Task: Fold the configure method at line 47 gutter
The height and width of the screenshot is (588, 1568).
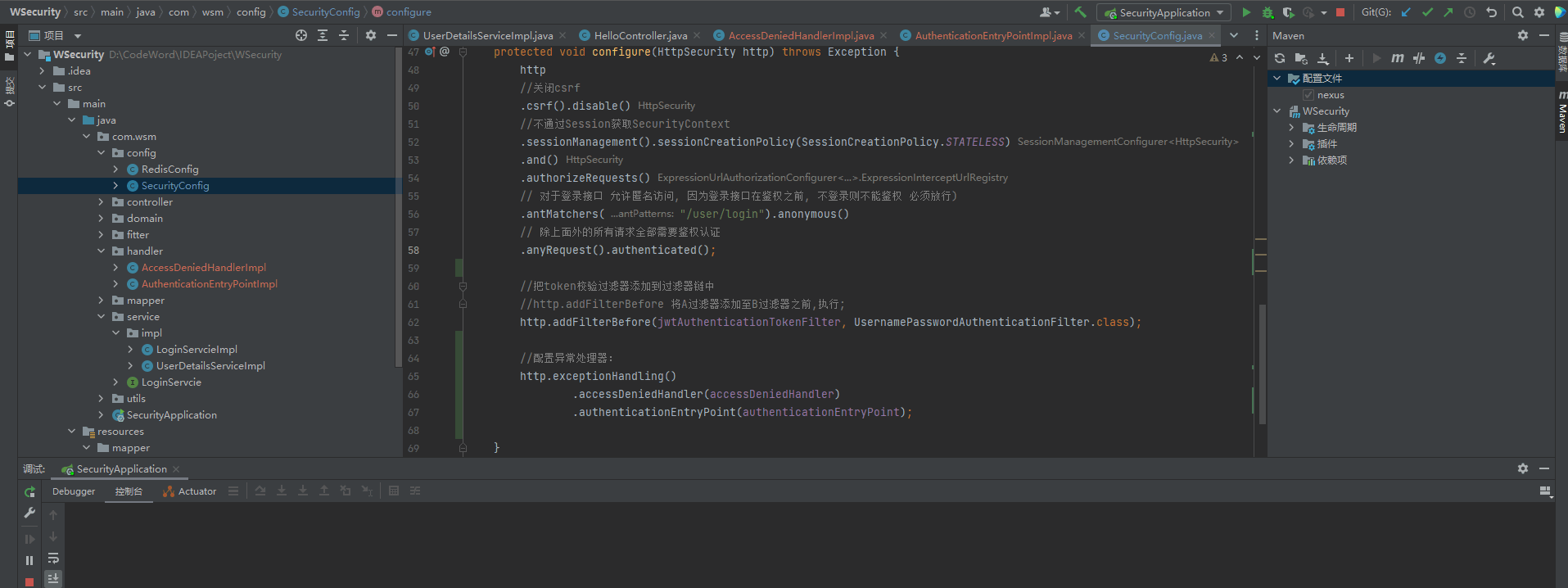Action: pos(463,52)
